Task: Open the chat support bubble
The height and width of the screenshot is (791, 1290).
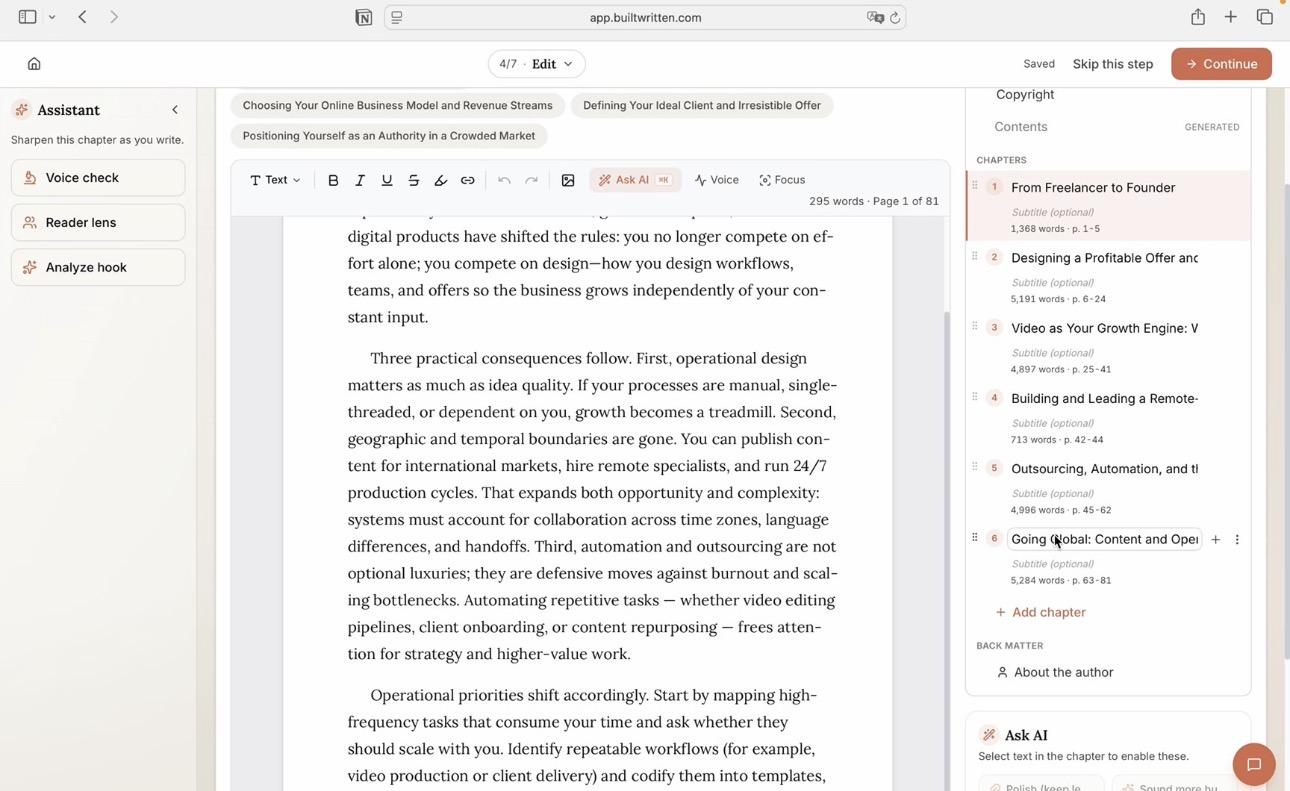Action: point(1254,764)
